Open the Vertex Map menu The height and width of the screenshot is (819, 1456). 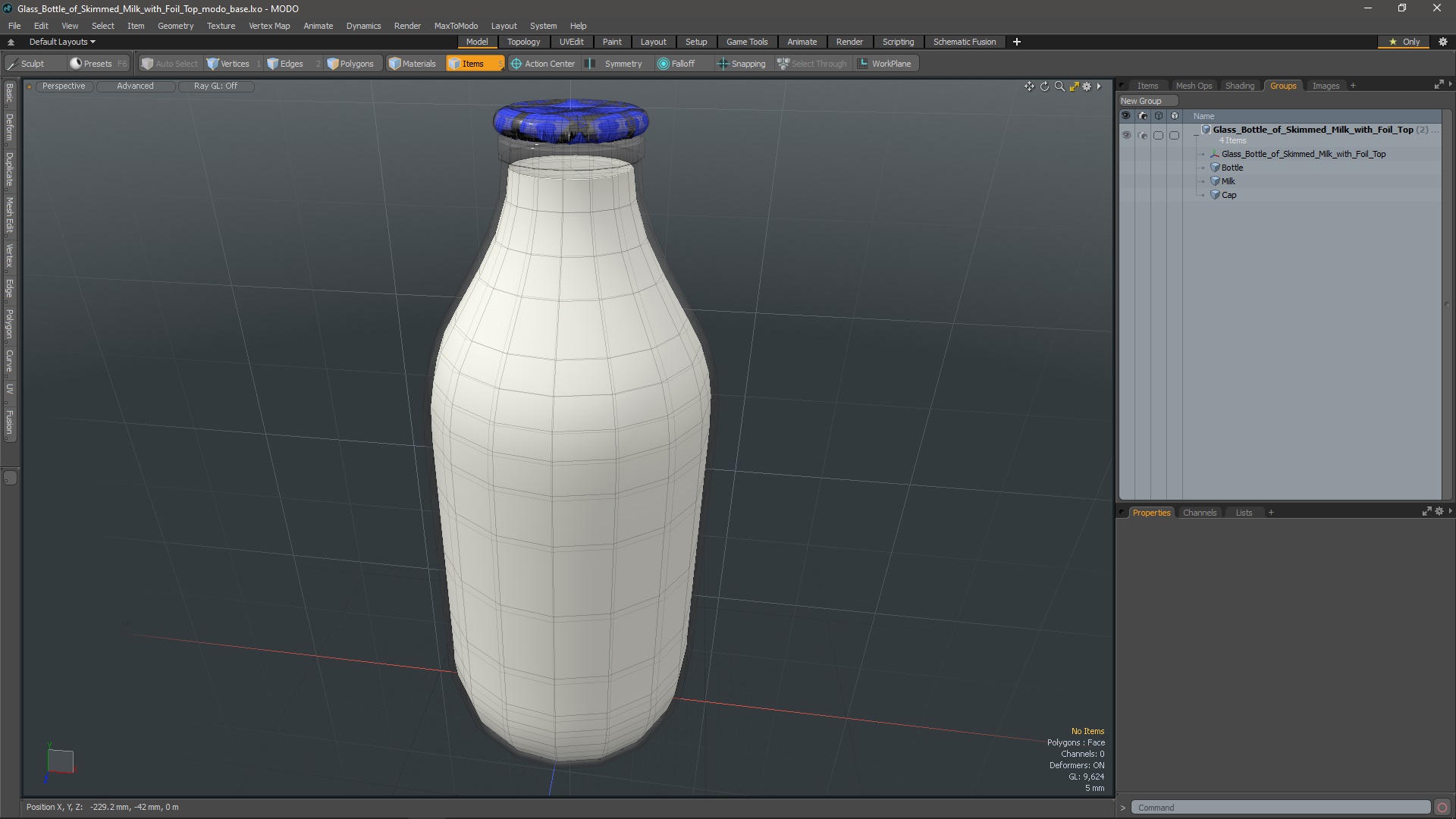pyautogui.click(x=269, y=26)
